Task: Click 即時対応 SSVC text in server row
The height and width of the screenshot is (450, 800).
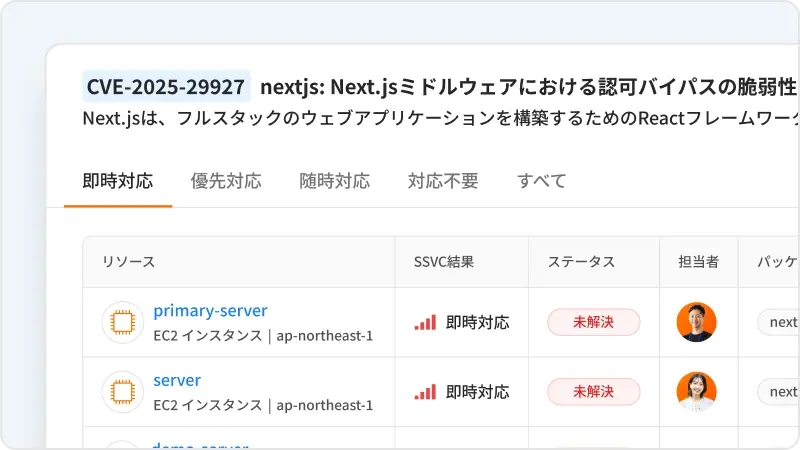Action: [x=478, y=392]
